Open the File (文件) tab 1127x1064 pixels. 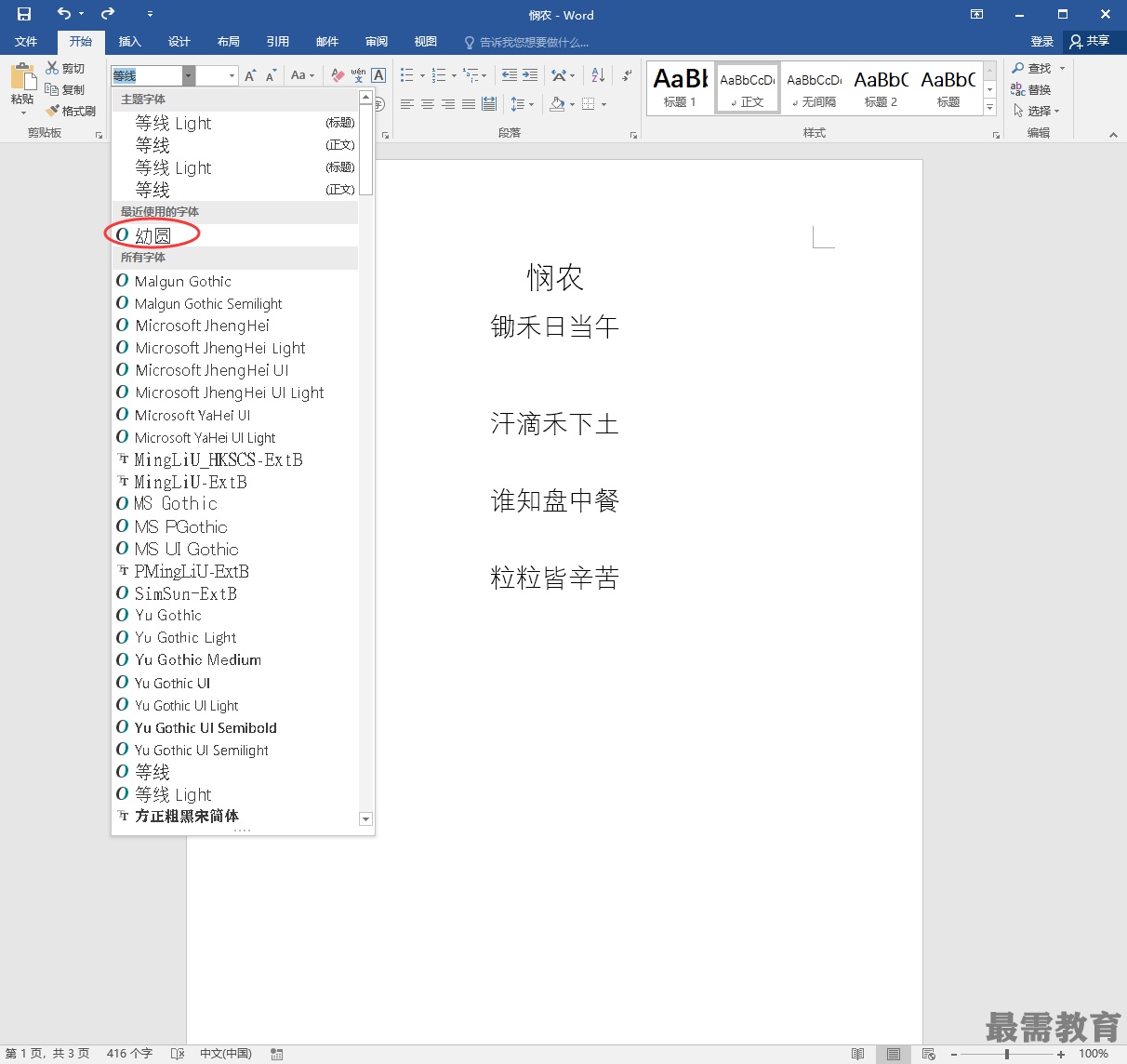(x=26, y=42)
